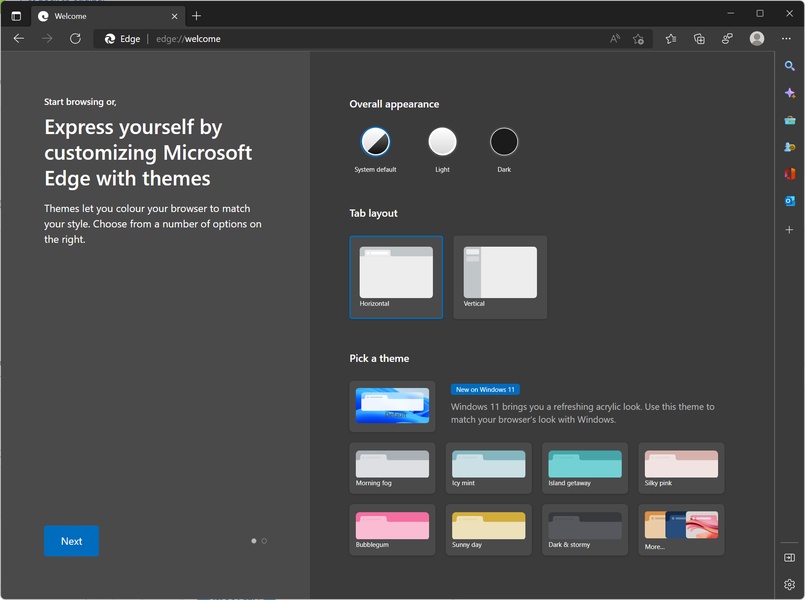Open tab actions menu in title bar
Viewport: 805px width, 600px height.
tap(16, 16)
